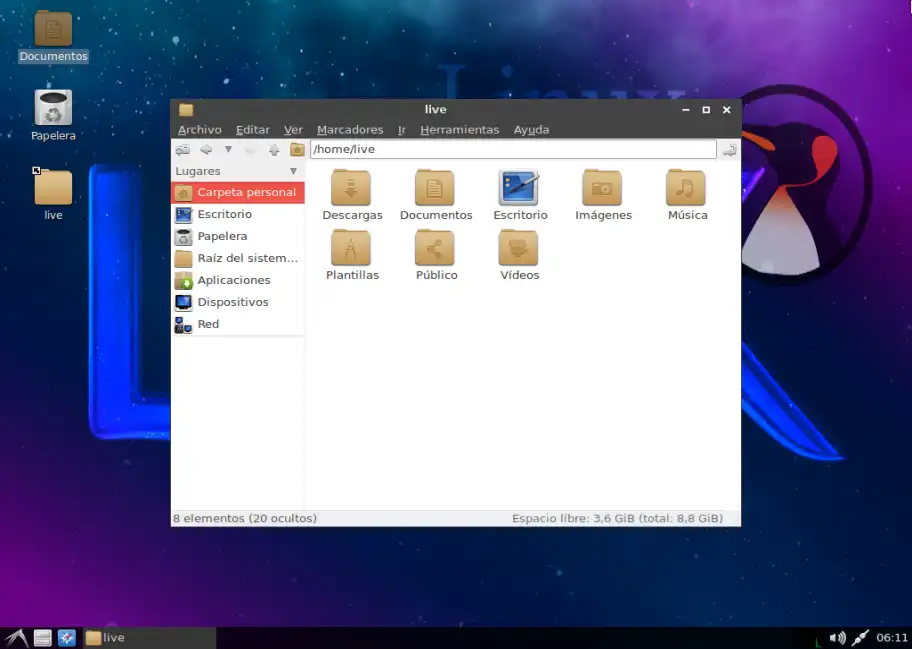Open the Archivo menu

coord(199,130)
